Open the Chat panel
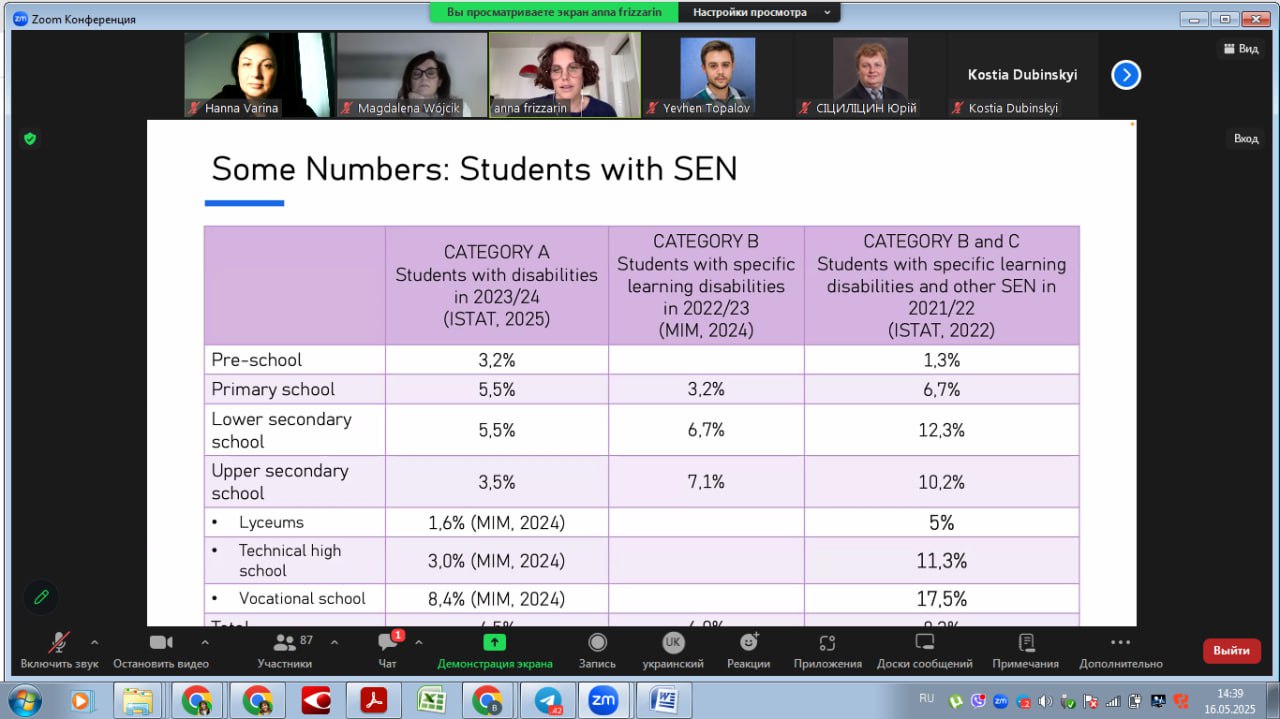The image size is (1280, 719). point(388,643)
